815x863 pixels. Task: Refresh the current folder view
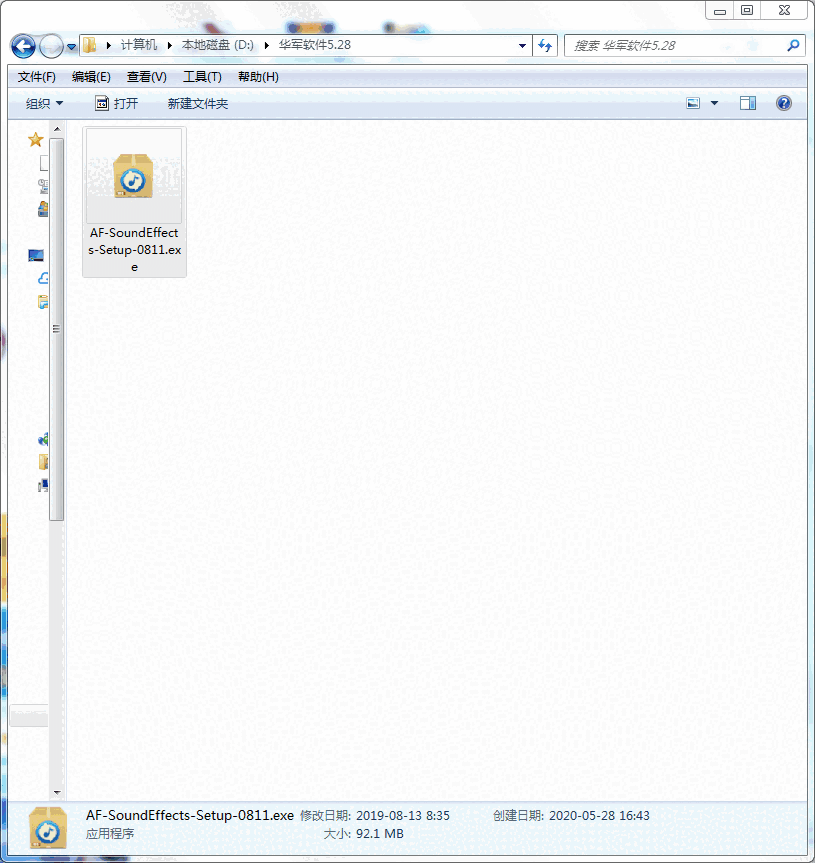pyautogui.click(x=546, y=45)
